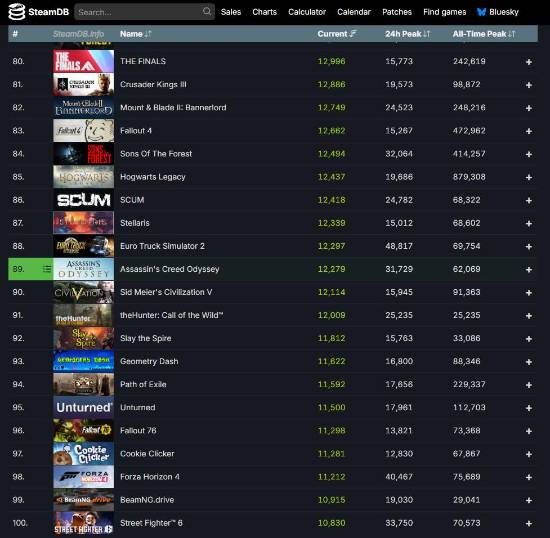Go to the Calculator page
The width and height of the screenshot is (550, 538).
coord(307,12)
